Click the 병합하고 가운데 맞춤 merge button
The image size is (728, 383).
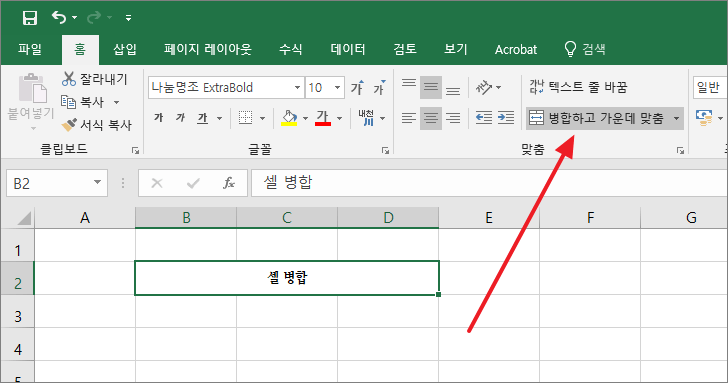[598, 118]
